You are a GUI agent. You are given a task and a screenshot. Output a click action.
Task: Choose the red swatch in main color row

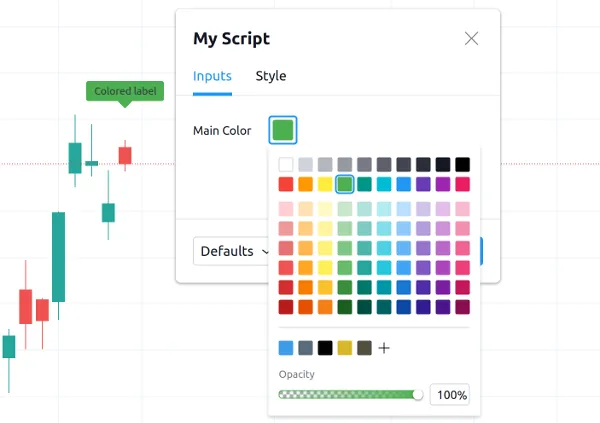286,184
